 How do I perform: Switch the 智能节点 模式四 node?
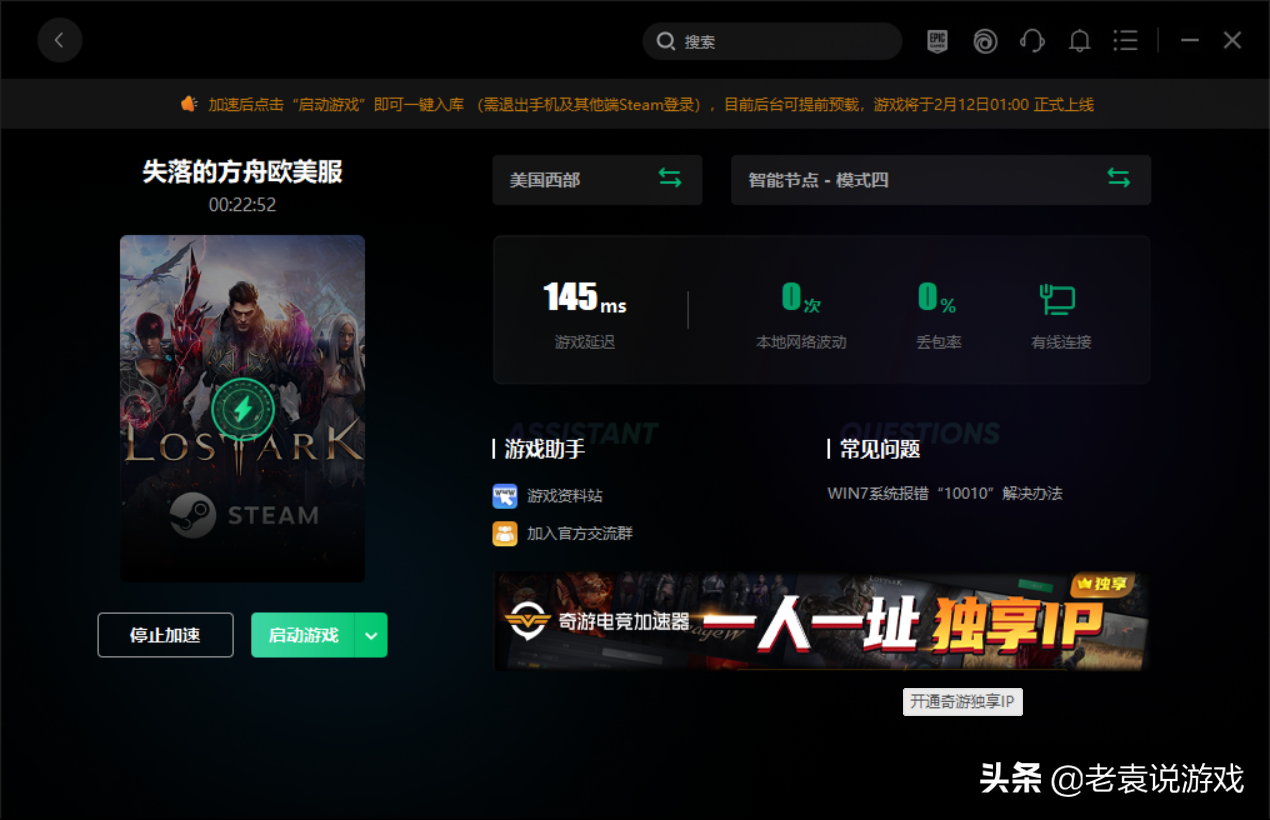pyautogui.click(x=1118, y=179)
